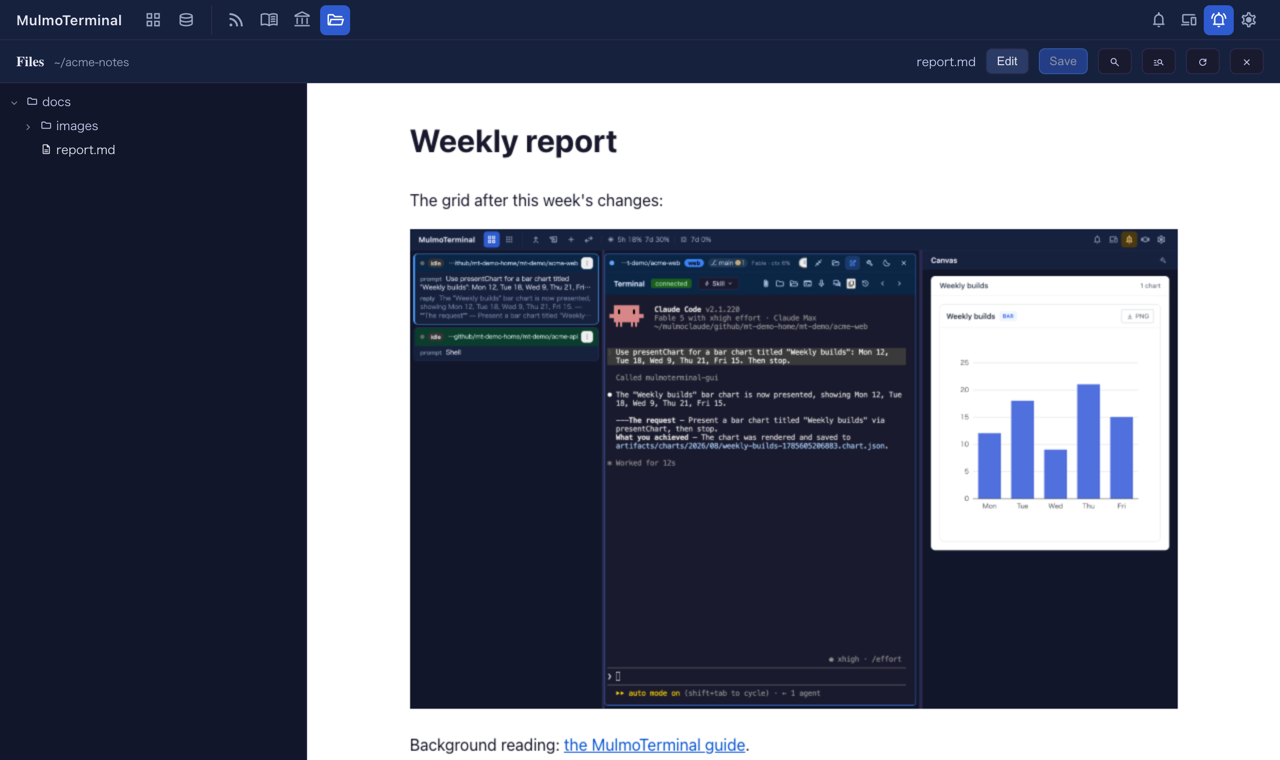This screenshot has height=760, width=1280.
Task: Click the Files panel heading
Action: [30, 62]
